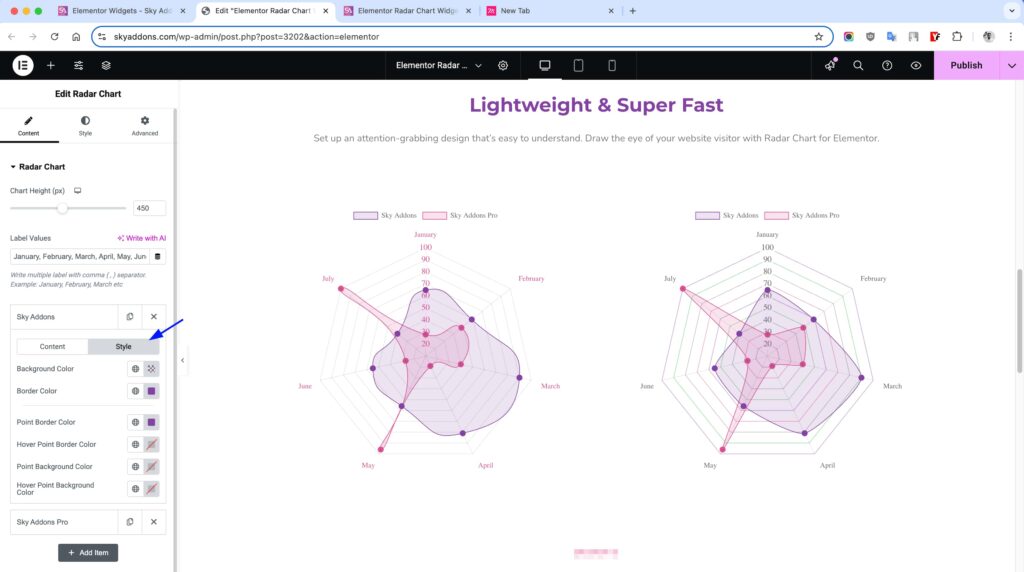Open global colors for Border Color
Screen dimensions: 1024x572
135,391
